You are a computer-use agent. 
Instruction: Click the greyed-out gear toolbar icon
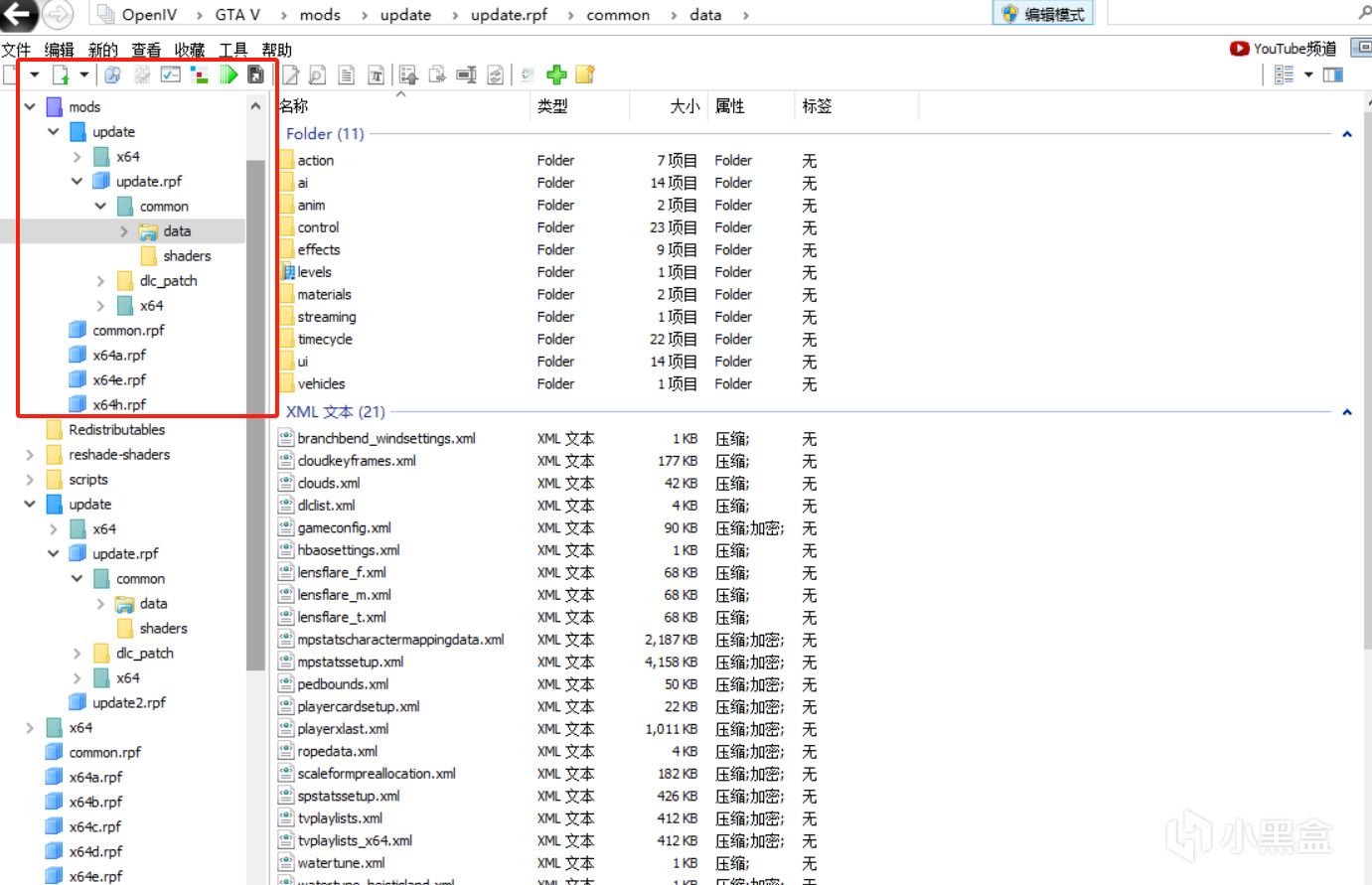pos(142,74)
